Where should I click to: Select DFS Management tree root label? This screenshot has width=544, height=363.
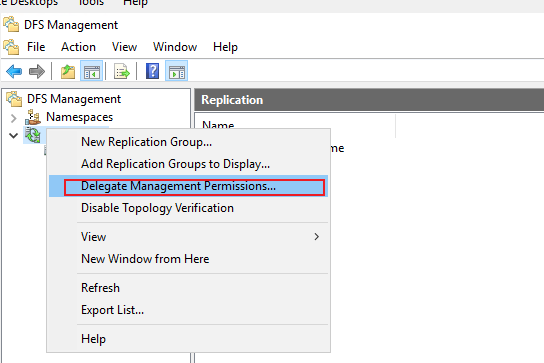[74, 99]
